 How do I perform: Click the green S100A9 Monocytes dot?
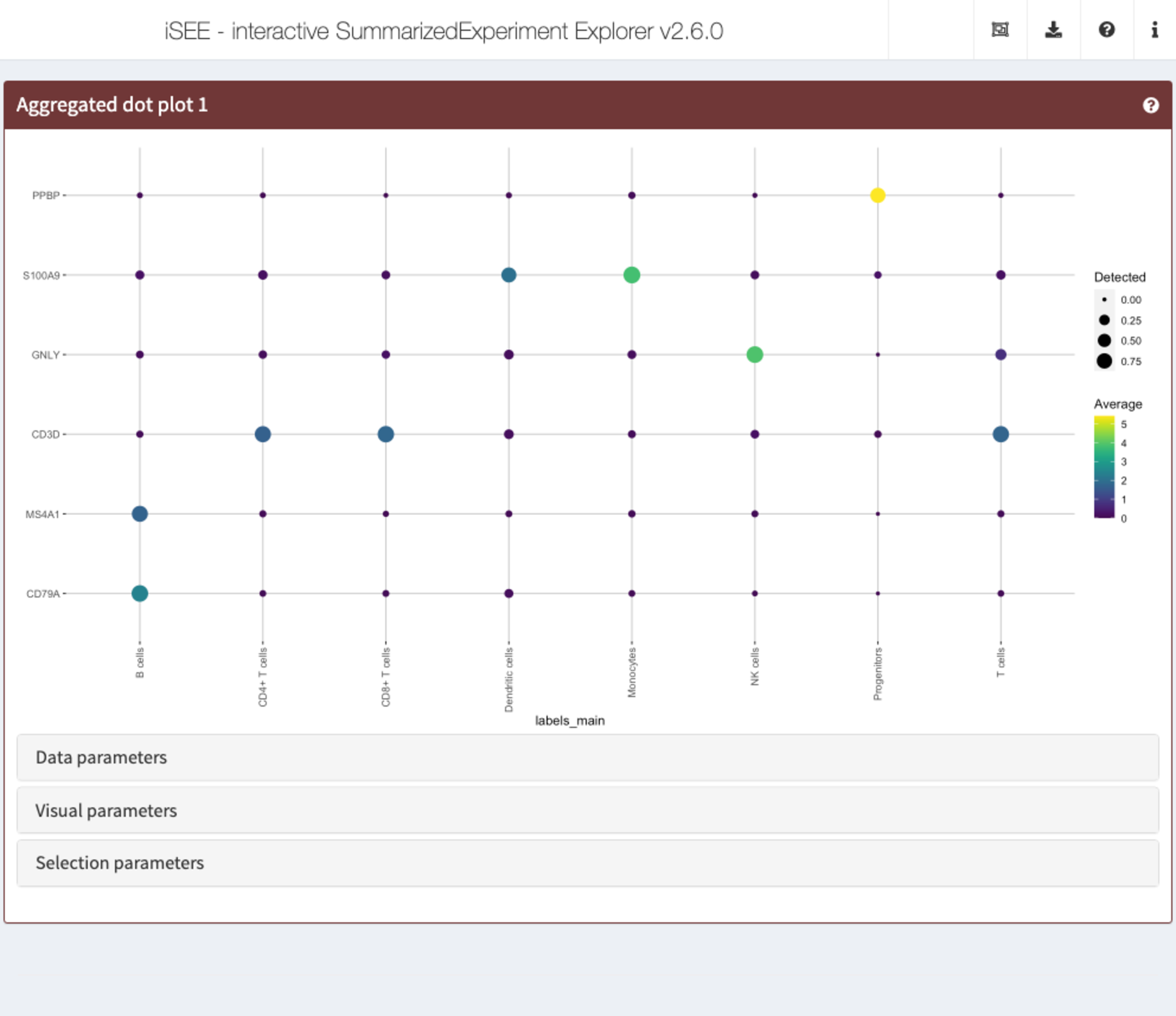[631, 275]
